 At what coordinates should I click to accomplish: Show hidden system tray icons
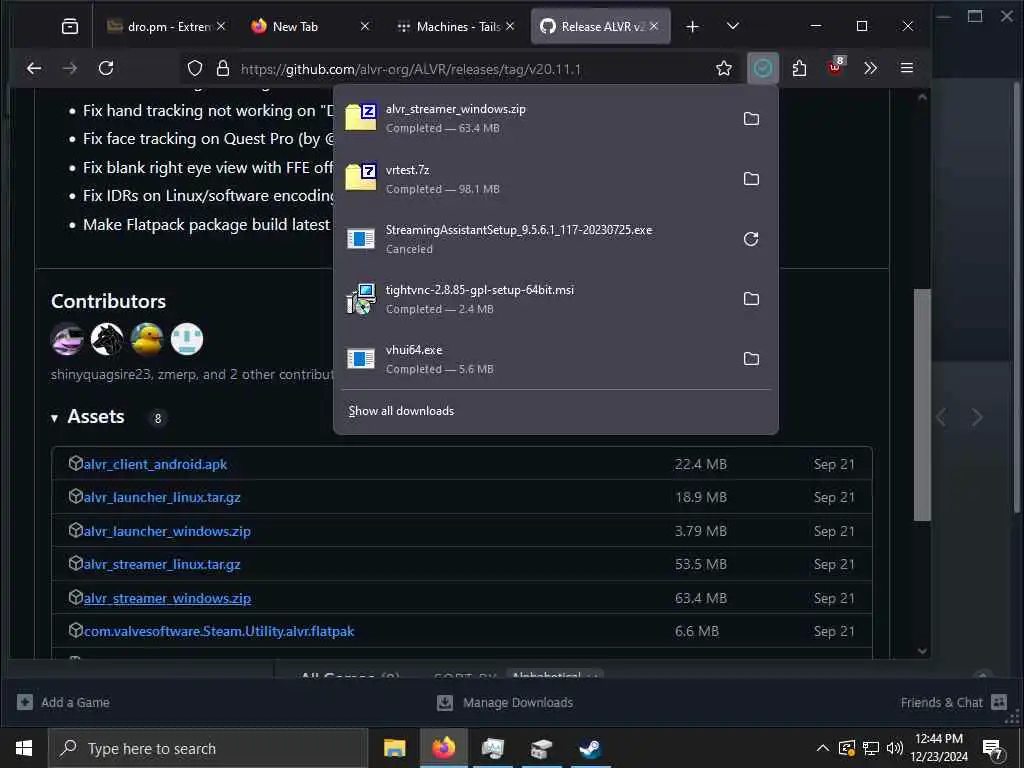click(x=823, y=748)
